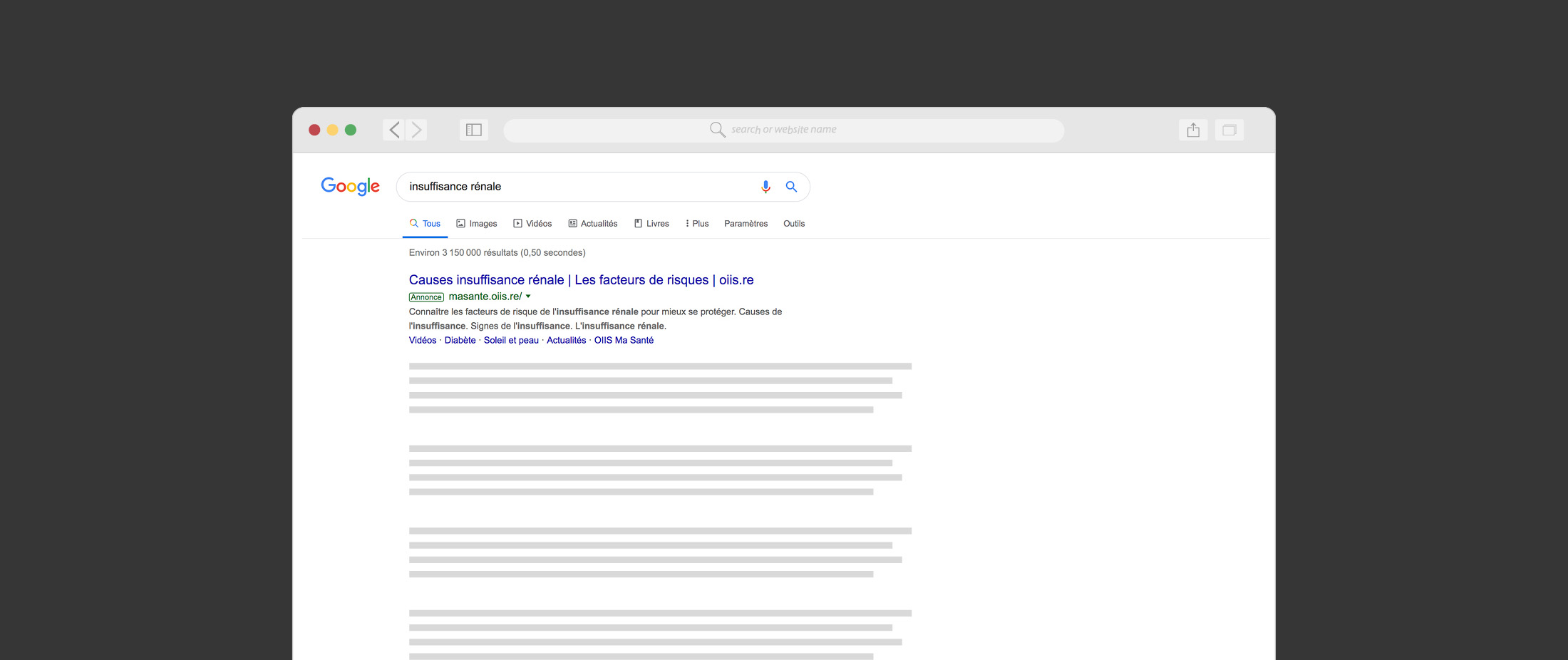This screenshot has width=1568, height=660.
Task: Click the ad description starting with Connaître
Action: click(595, 319)
